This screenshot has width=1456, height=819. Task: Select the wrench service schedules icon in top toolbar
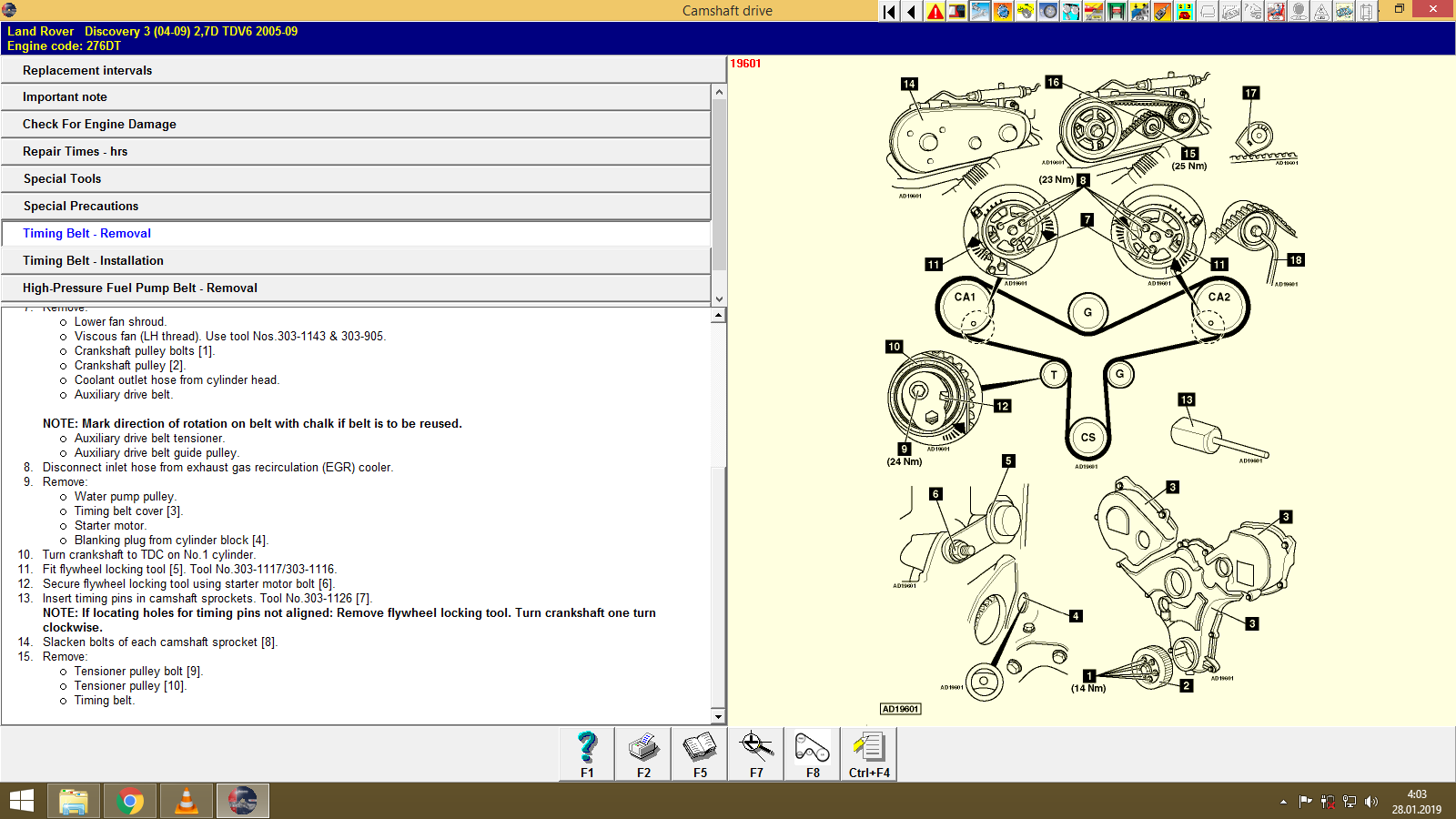coord(979,11)
